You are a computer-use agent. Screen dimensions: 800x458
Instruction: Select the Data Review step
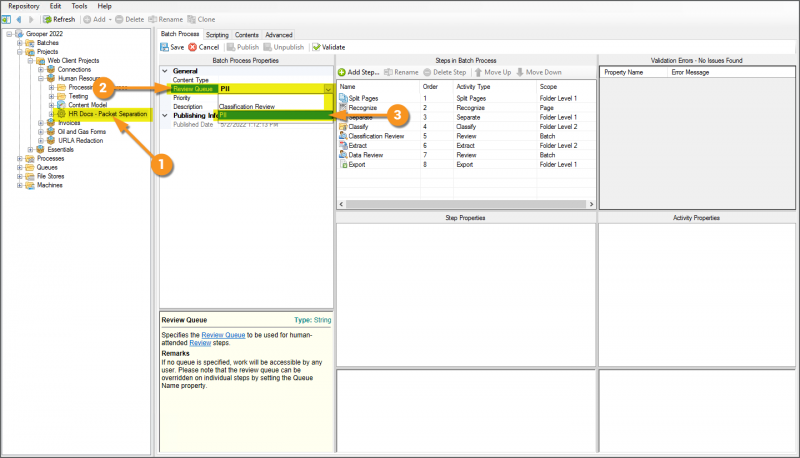click(x=366, y=155)
